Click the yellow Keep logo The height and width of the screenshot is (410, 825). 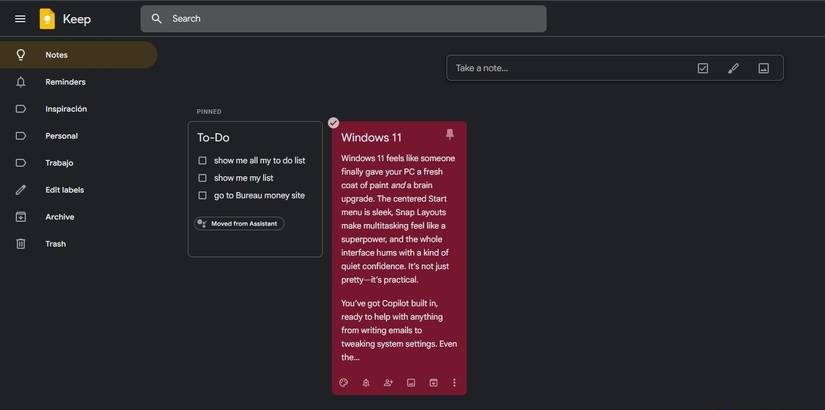(47, 19)
